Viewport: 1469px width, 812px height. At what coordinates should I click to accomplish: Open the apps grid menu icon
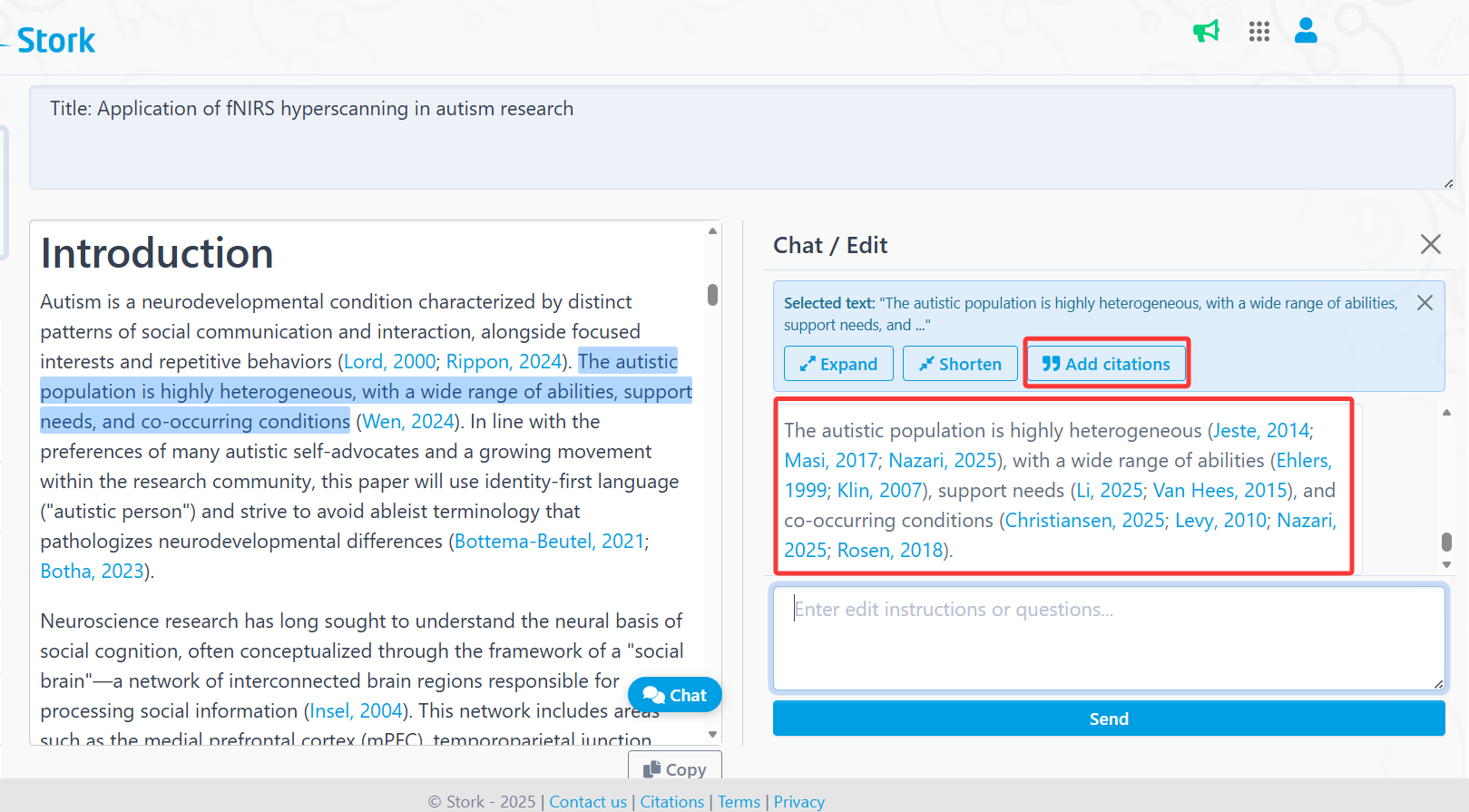tap(1258, 32)
